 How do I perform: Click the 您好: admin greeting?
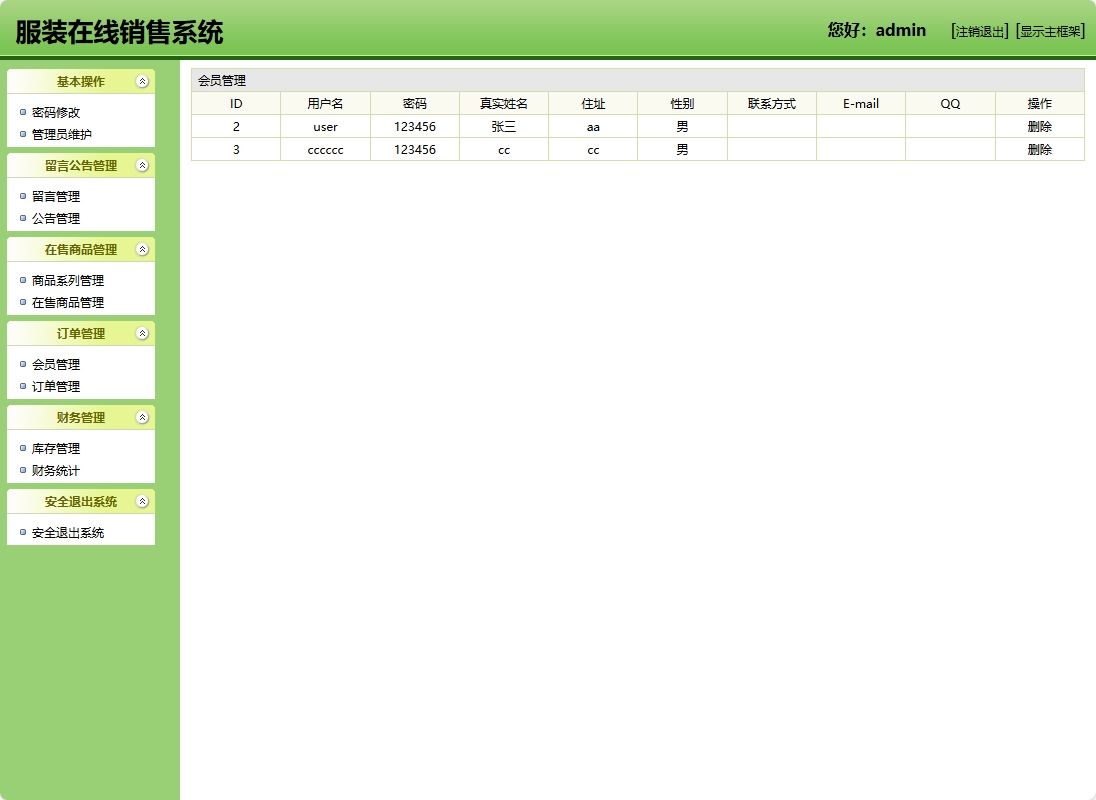point(877,30)
